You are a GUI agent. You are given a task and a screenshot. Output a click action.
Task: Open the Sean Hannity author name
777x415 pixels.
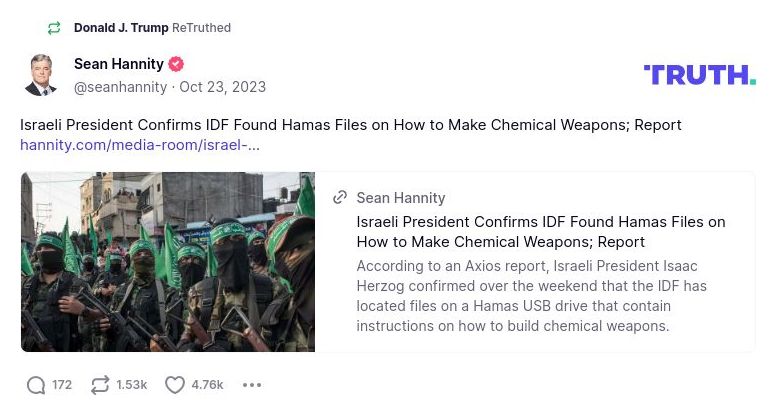point(118,64)
